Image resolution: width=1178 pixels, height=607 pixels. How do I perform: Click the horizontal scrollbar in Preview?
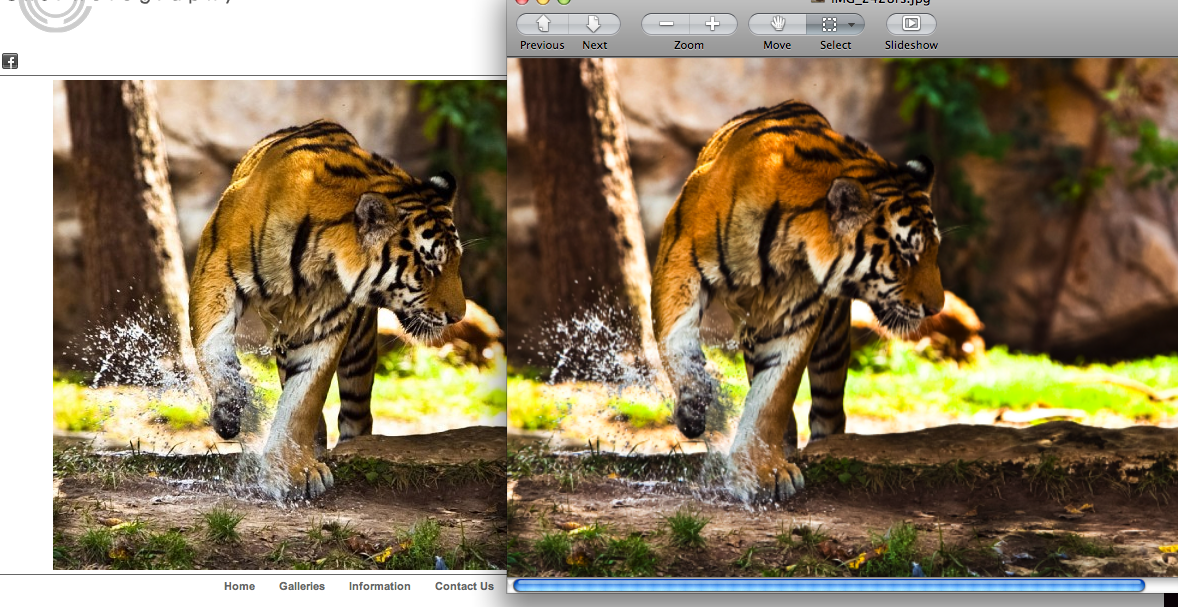[x=829, y=585]
